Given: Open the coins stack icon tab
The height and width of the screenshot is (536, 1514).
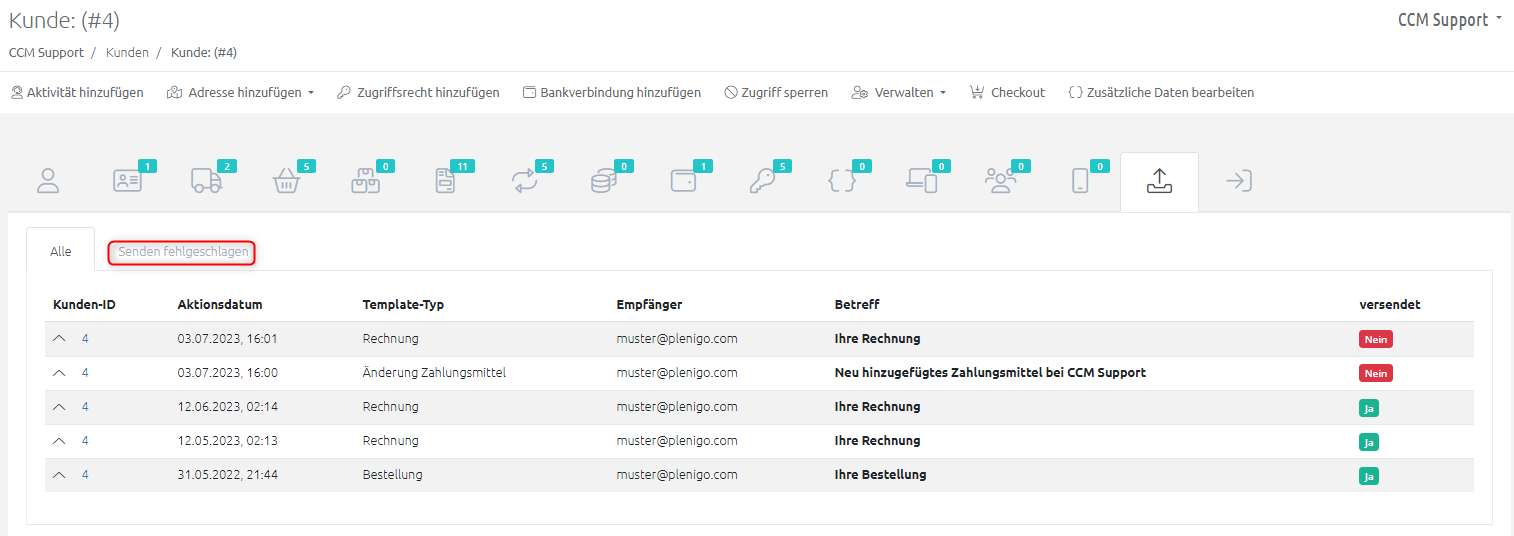Looking at the screenshot, I should coord(603,181).
